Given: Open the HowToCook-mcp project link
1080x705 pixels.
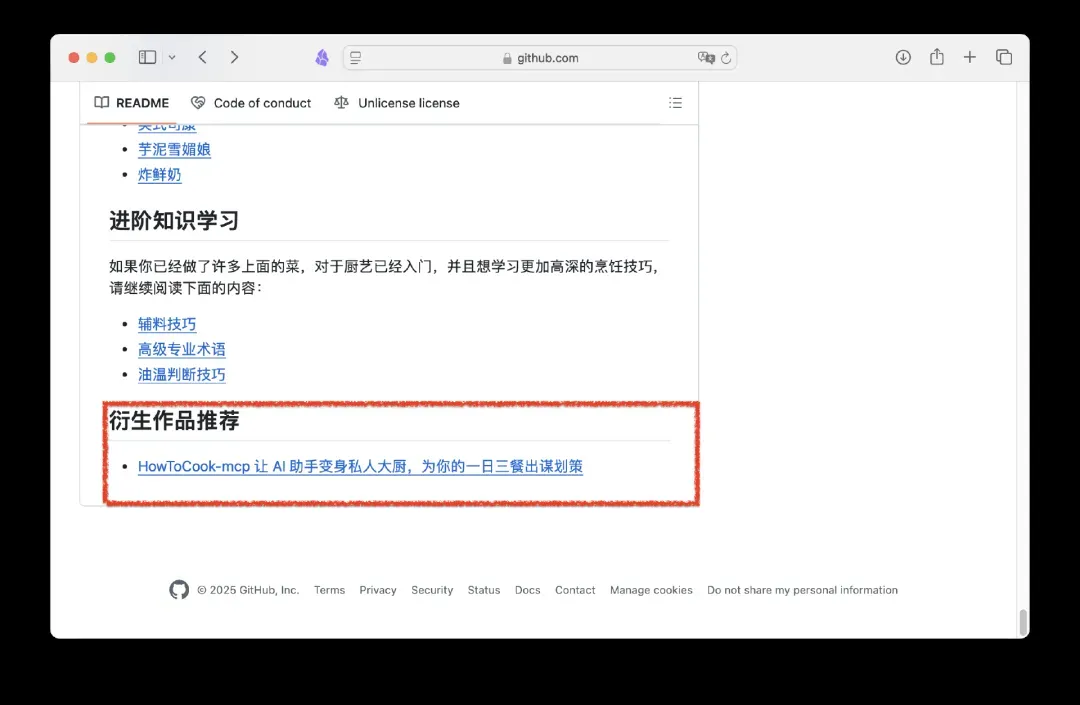Looking at the screenshot, I should click(x=360, y=466).
